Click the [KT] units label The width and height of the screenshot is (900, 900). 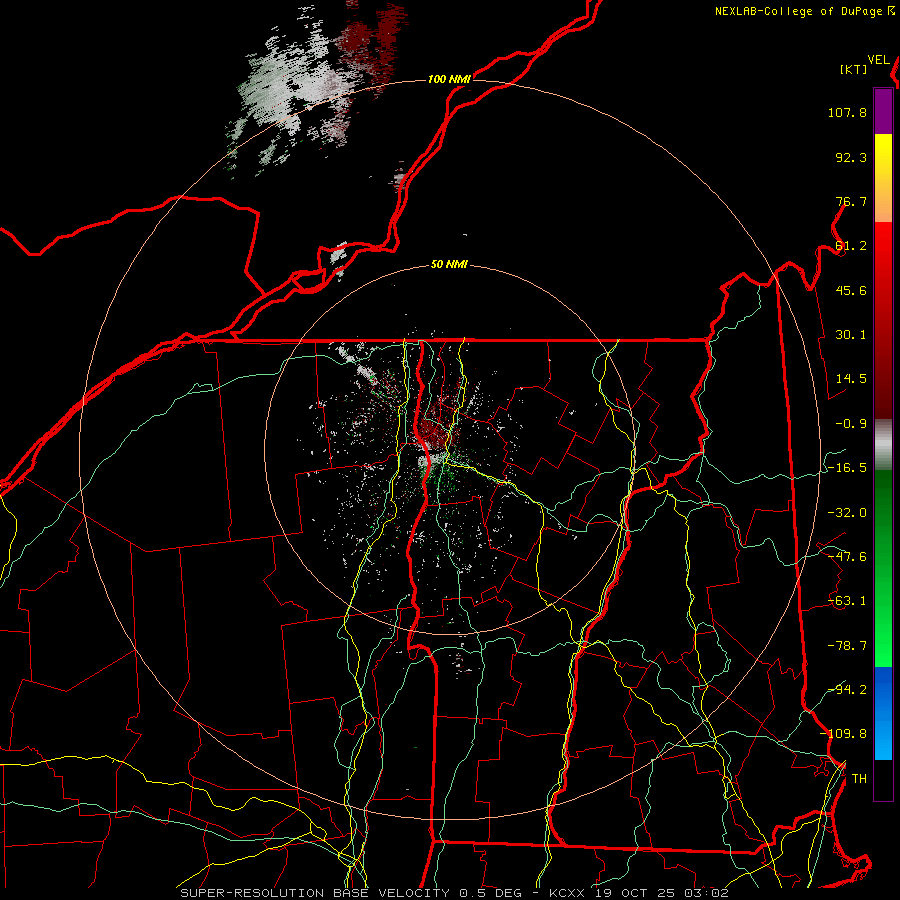point(854,69)
